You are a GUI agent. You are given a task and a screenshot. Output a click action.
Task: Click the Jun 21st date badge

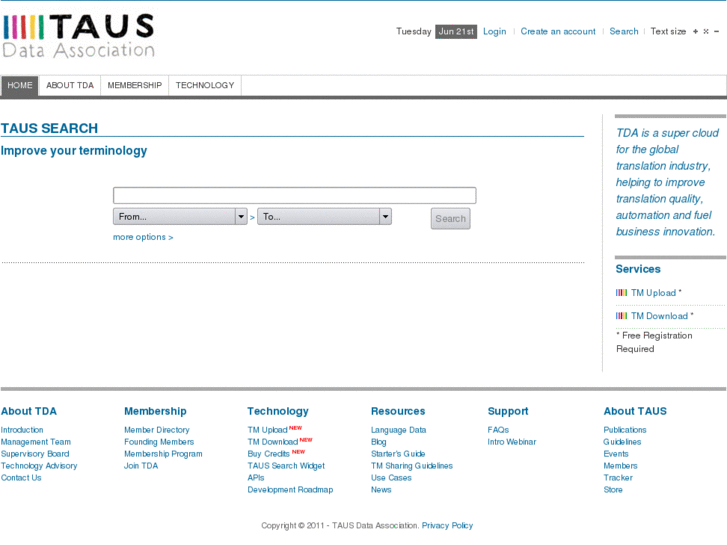click(456, 32)
